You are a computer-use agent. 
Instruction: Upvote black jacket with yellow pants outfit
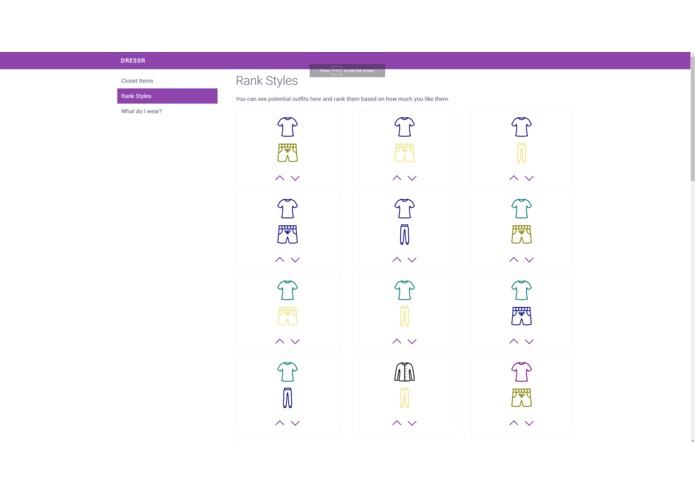[397, 423]
